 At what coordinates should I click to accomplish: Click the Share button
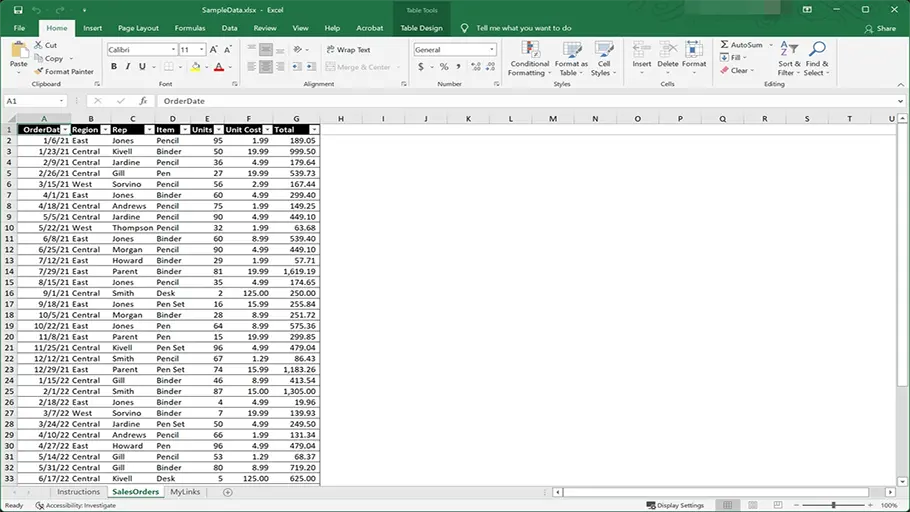[880, 28]
